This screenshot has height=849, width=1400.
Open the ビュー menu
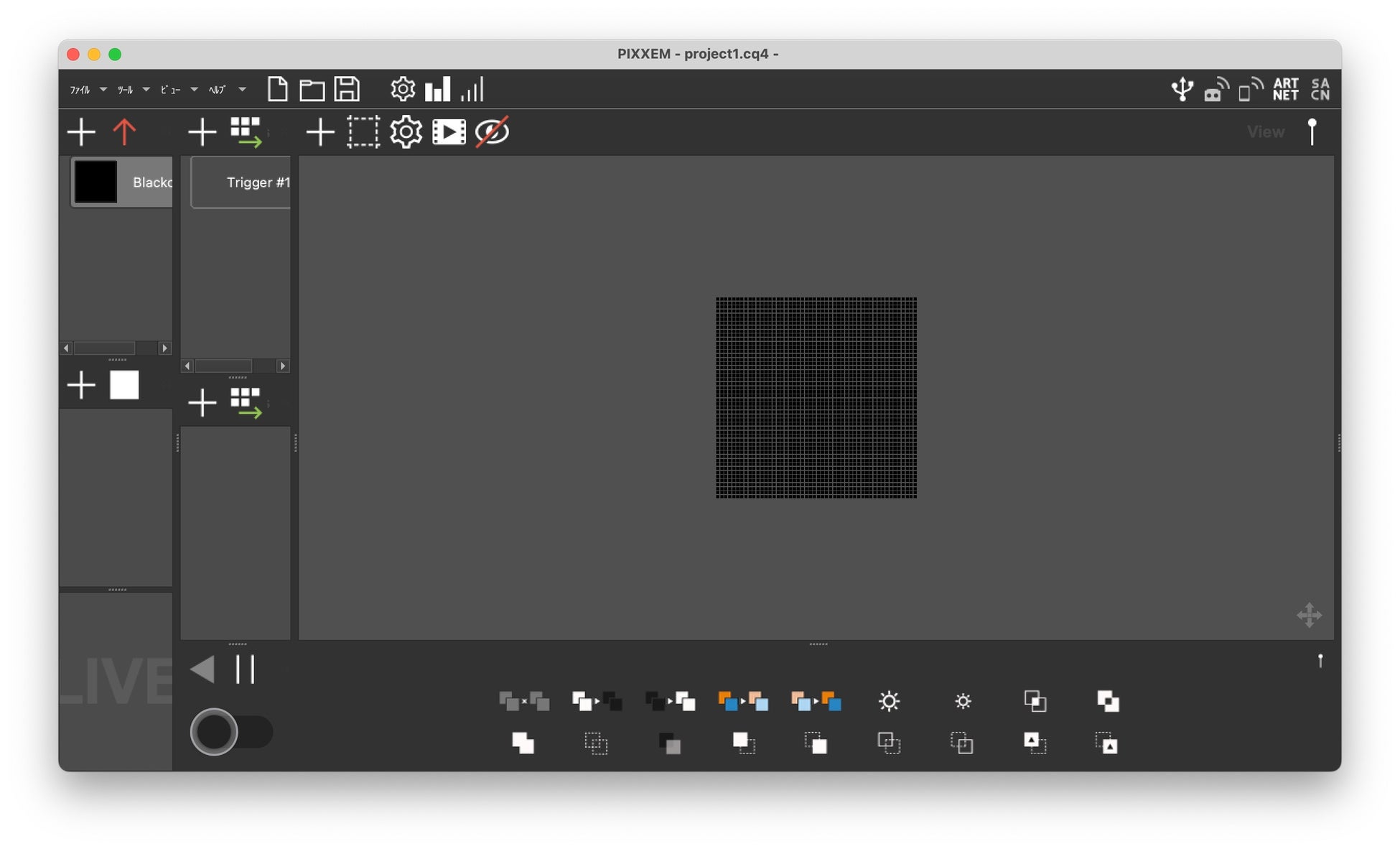point(169,90)
